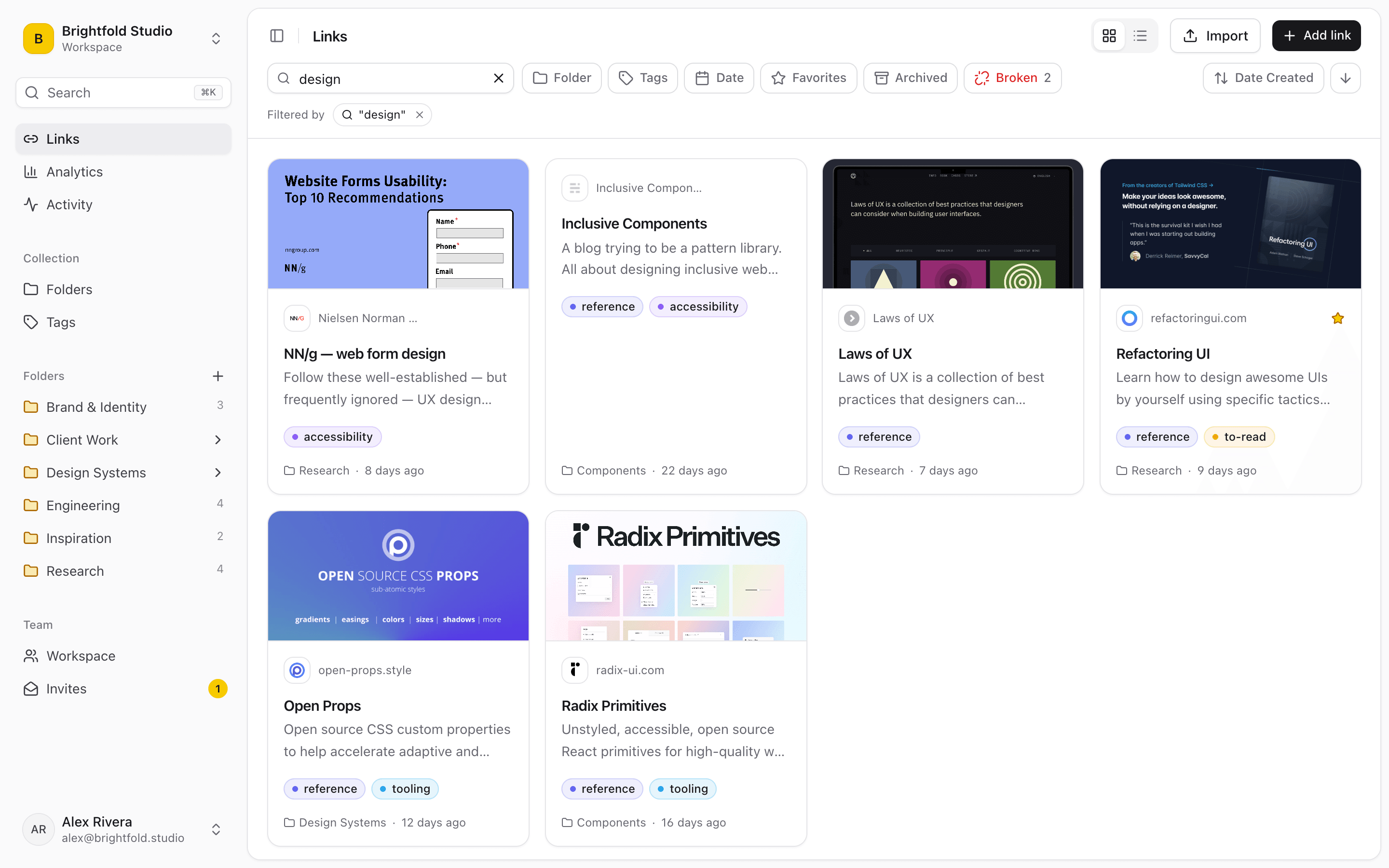Open Workspace team page
Viewport: 1389px width, 868px height.
(x=123, y=656)
